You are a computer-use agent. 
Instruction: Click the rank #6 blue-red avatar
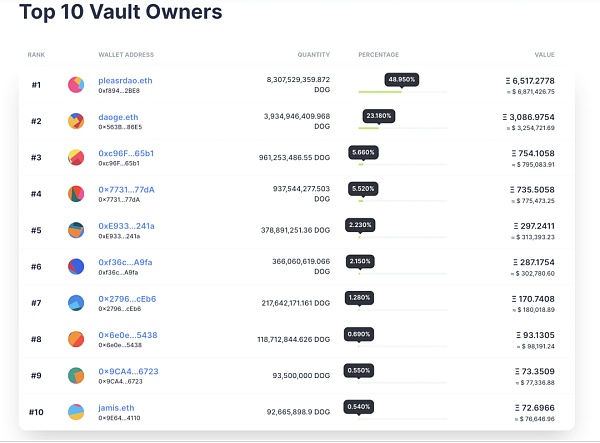(76, 267)
